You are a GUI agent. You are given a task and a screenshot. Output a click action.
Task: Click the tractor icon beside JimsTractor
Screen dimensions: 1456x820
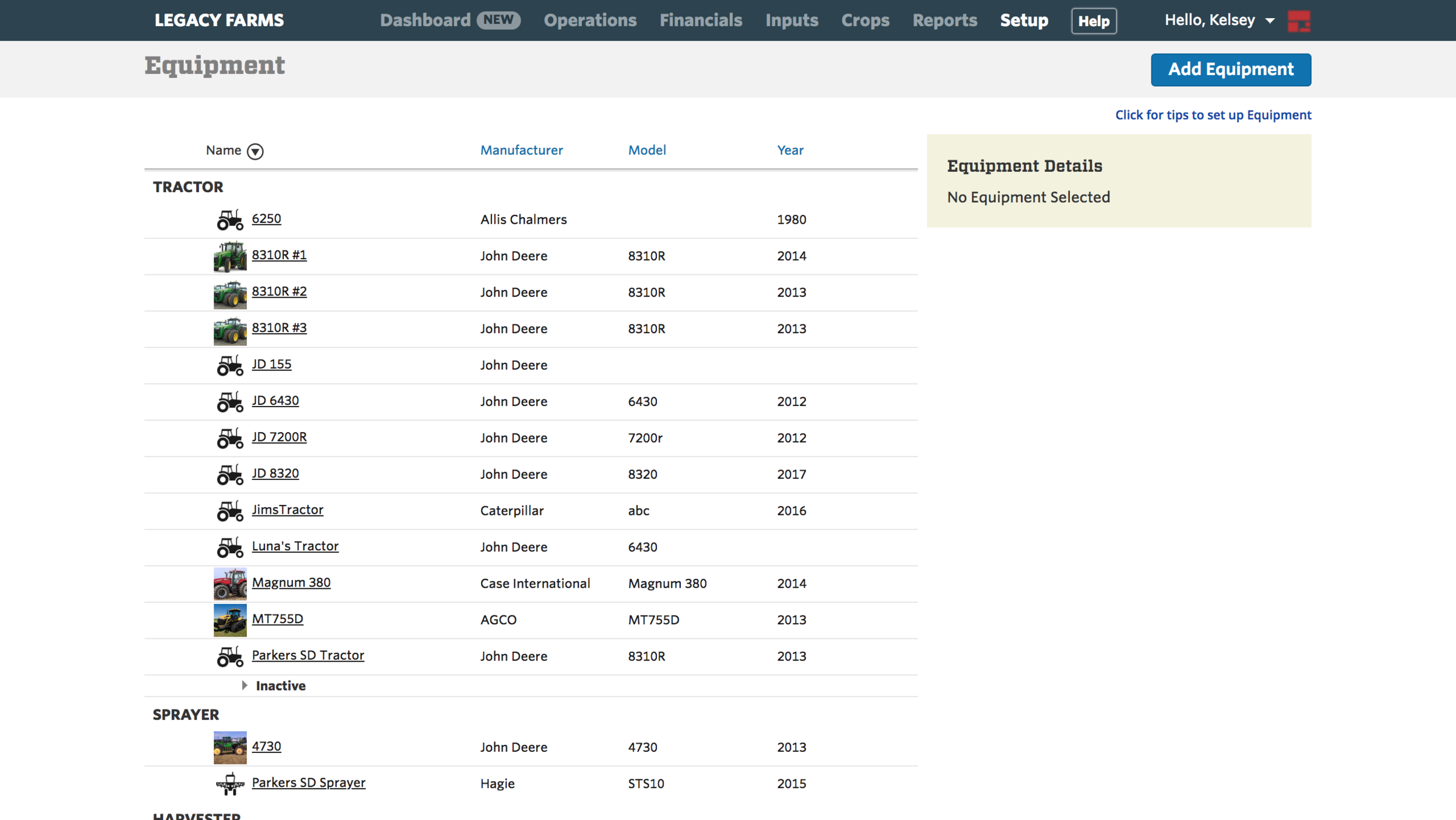point(230,511)
